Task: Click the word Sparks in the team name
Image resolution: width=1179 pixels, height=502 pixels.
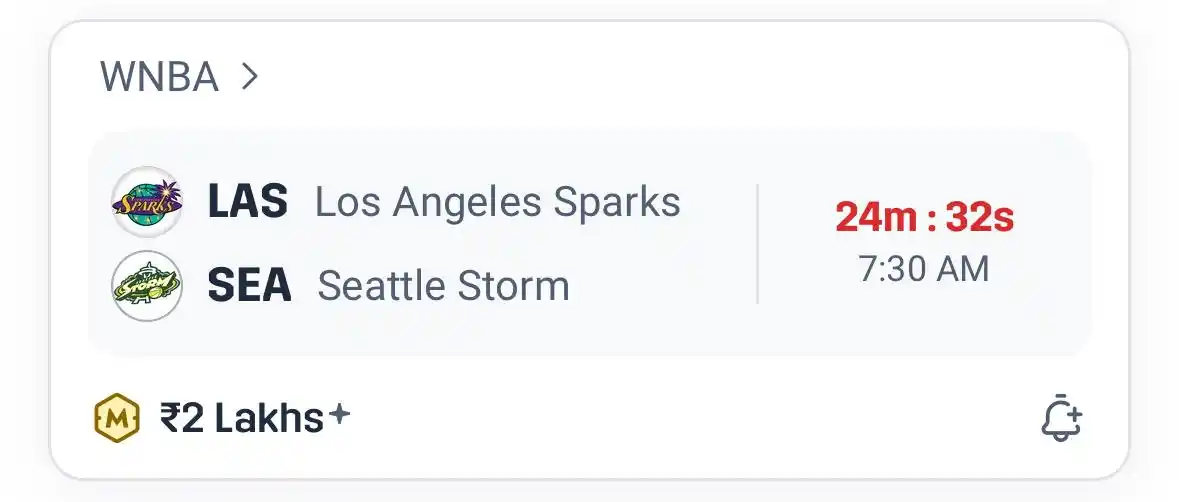Action: coord(617,202)
